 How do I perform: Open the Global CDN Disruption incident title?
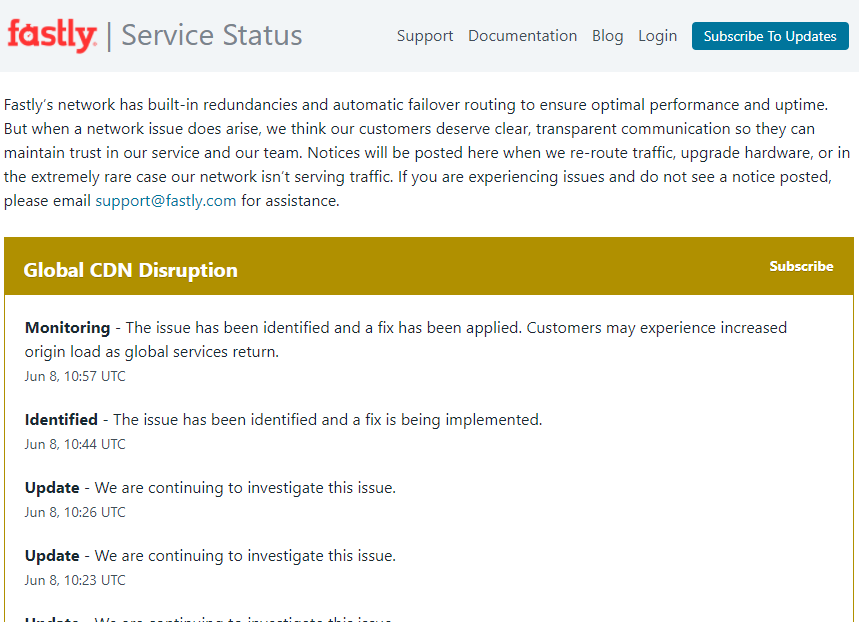pos(130,270)
